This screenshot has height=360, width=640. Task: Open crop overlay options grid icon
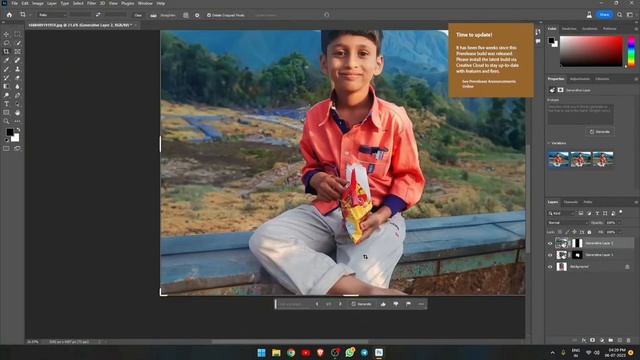pos(186,15)
